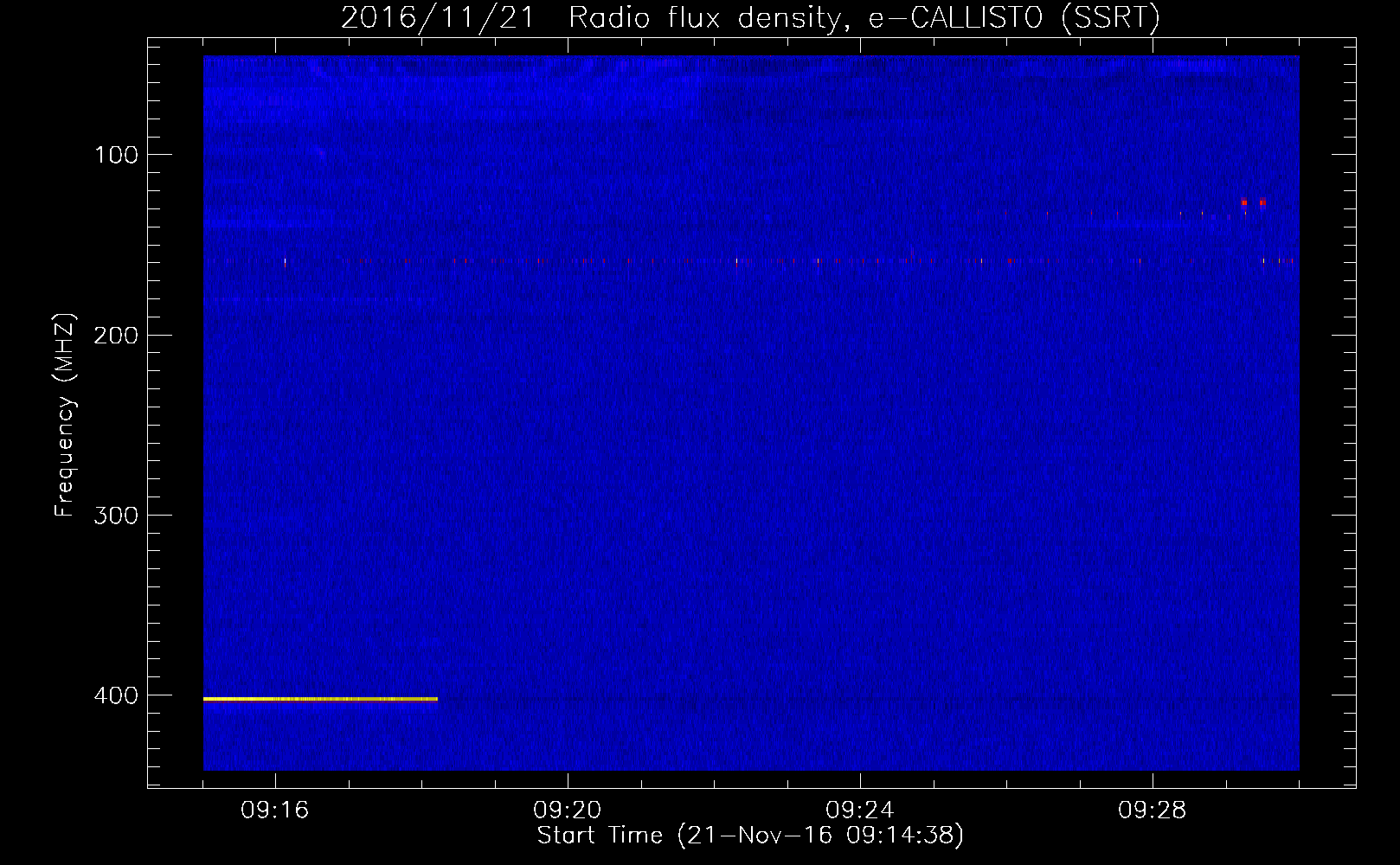Click the 'Frequency (MHZ)' axis label

pos(65,415)
